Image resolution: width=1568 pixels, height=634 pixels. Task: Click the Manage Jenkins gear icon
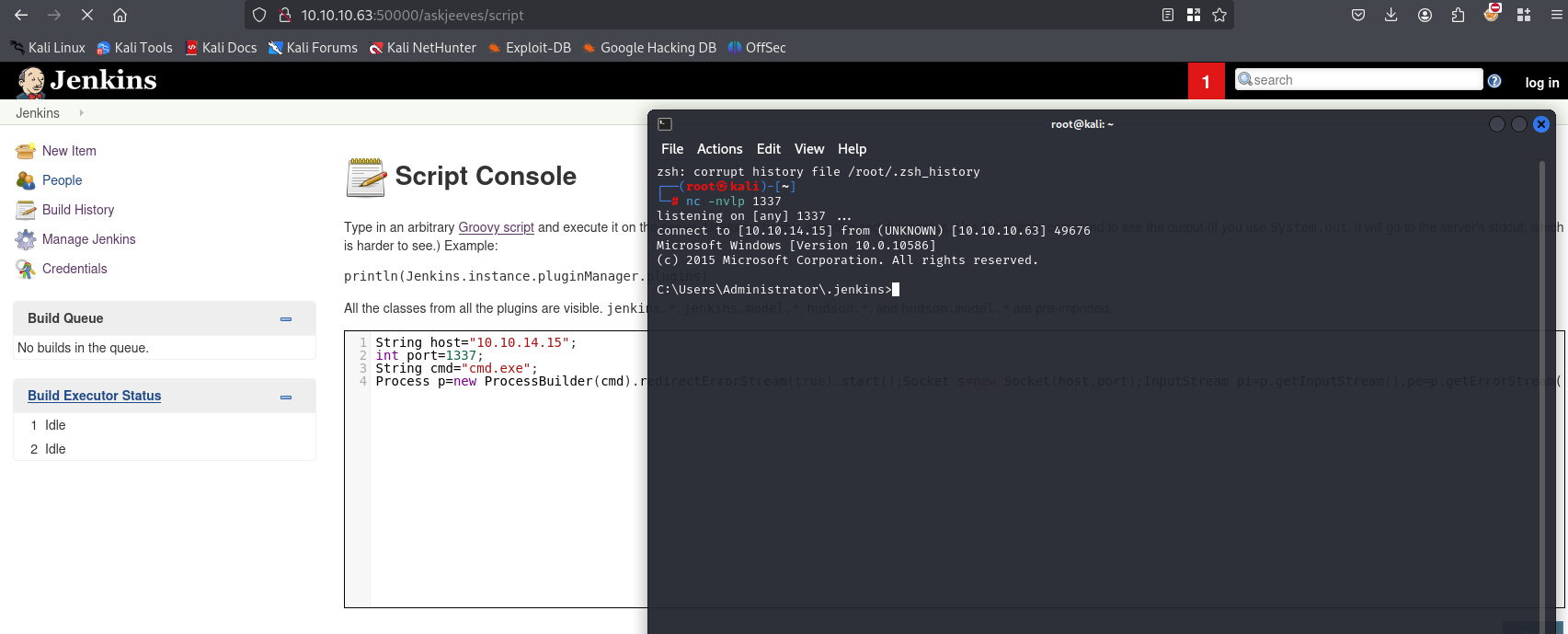[x=25, y=239]
